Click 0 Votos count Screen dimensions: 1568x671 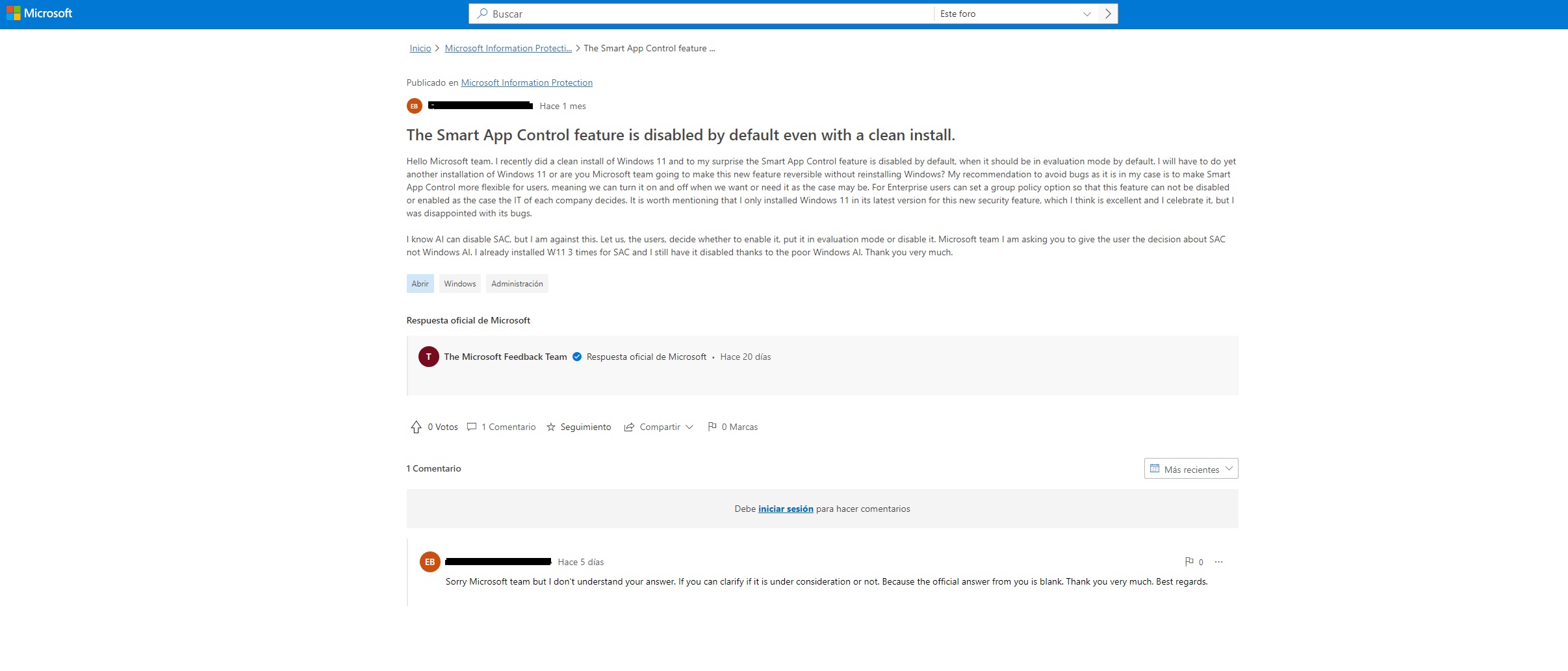tap(443, 427)
